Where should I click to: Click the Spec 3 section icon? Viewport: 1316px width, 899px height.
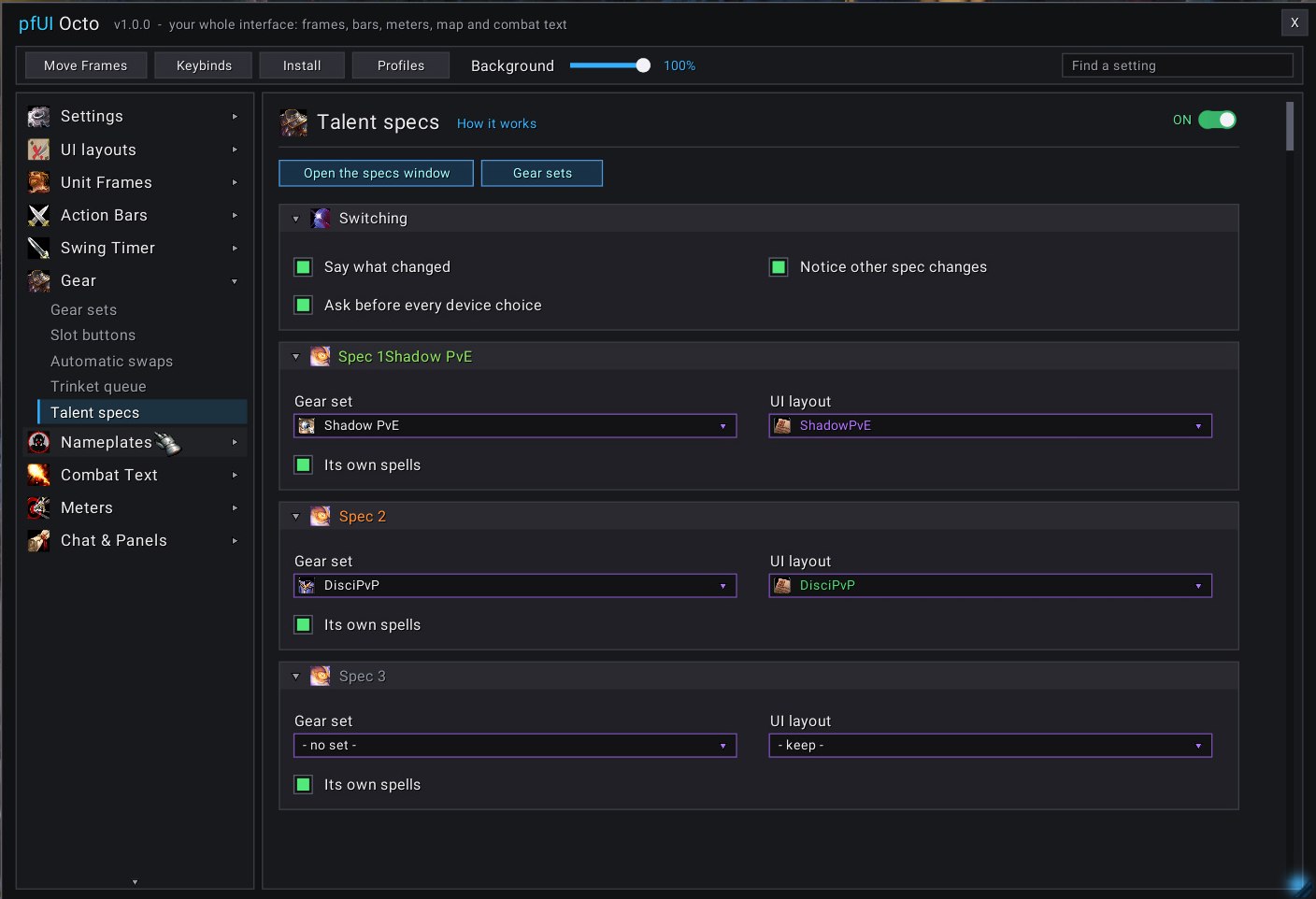(321, 676)
